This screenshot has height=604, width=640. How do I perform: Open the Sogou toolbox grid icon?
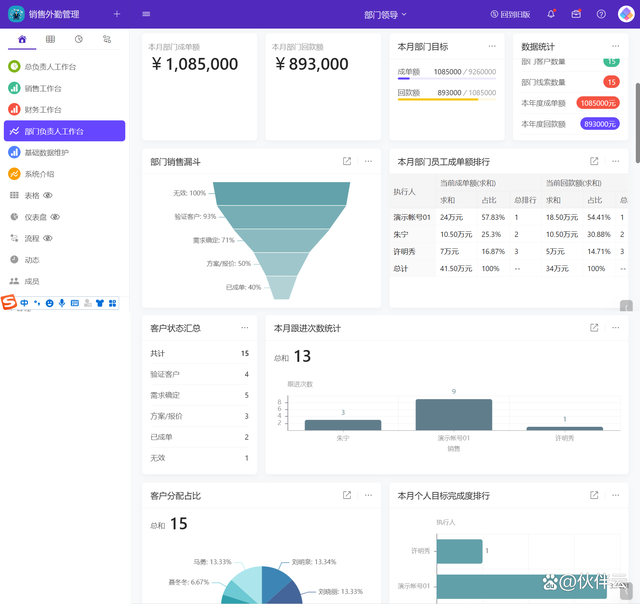click(x=113, y=303)
